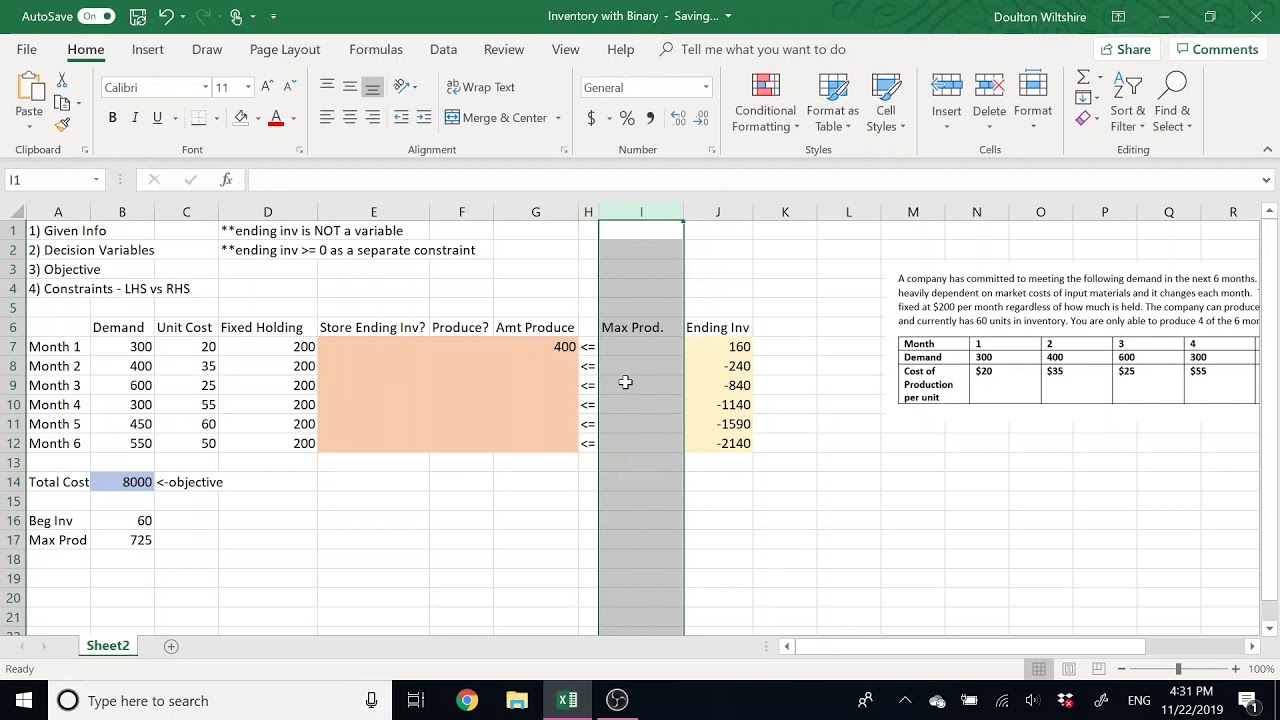Apply Percent Style format
The image size is (1280, 720).
click(x=627, y=118)
